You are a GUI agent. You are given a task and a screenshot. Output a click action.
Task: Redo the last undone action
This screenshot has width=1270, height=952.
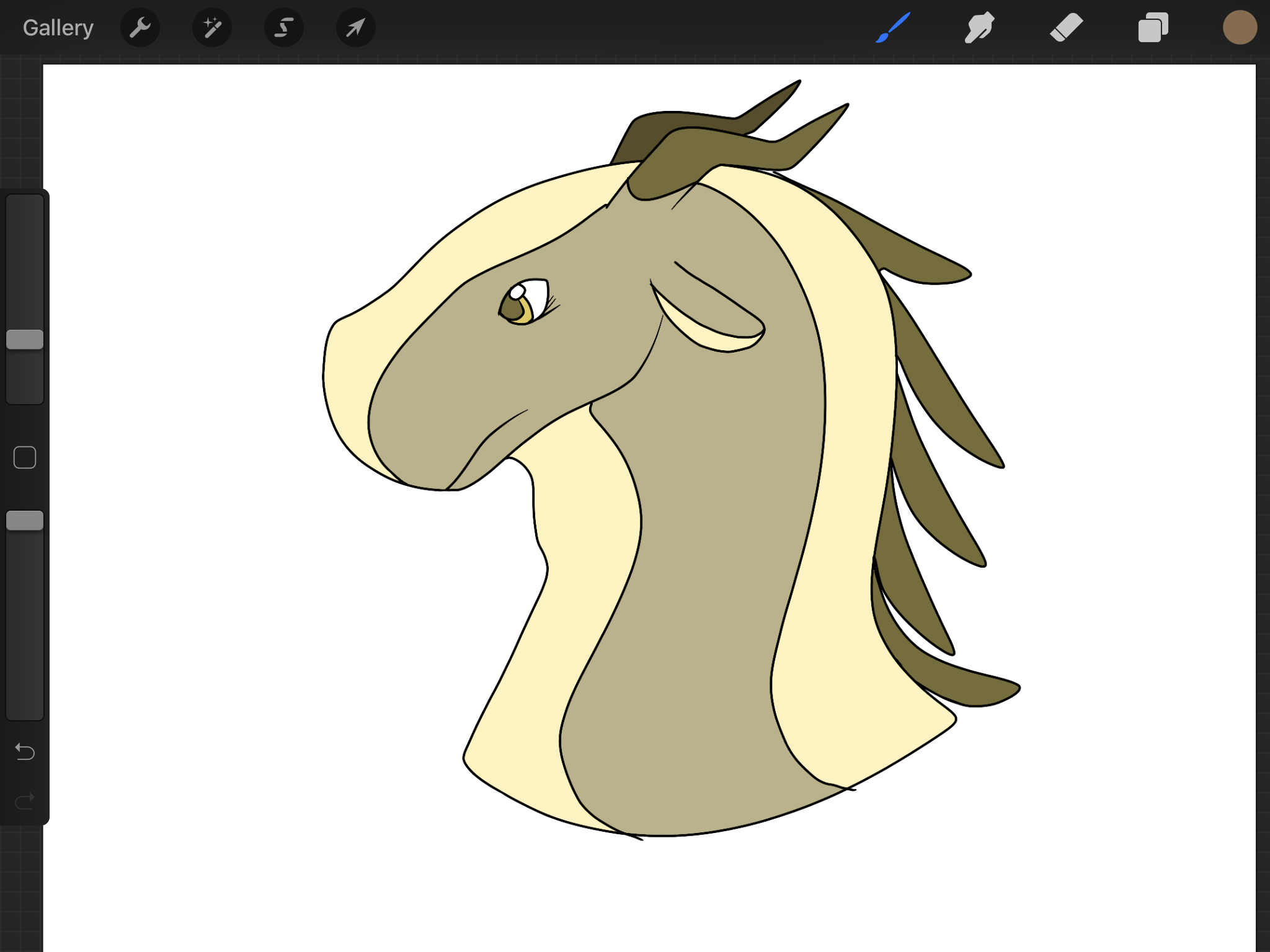[x=25, y=801]
